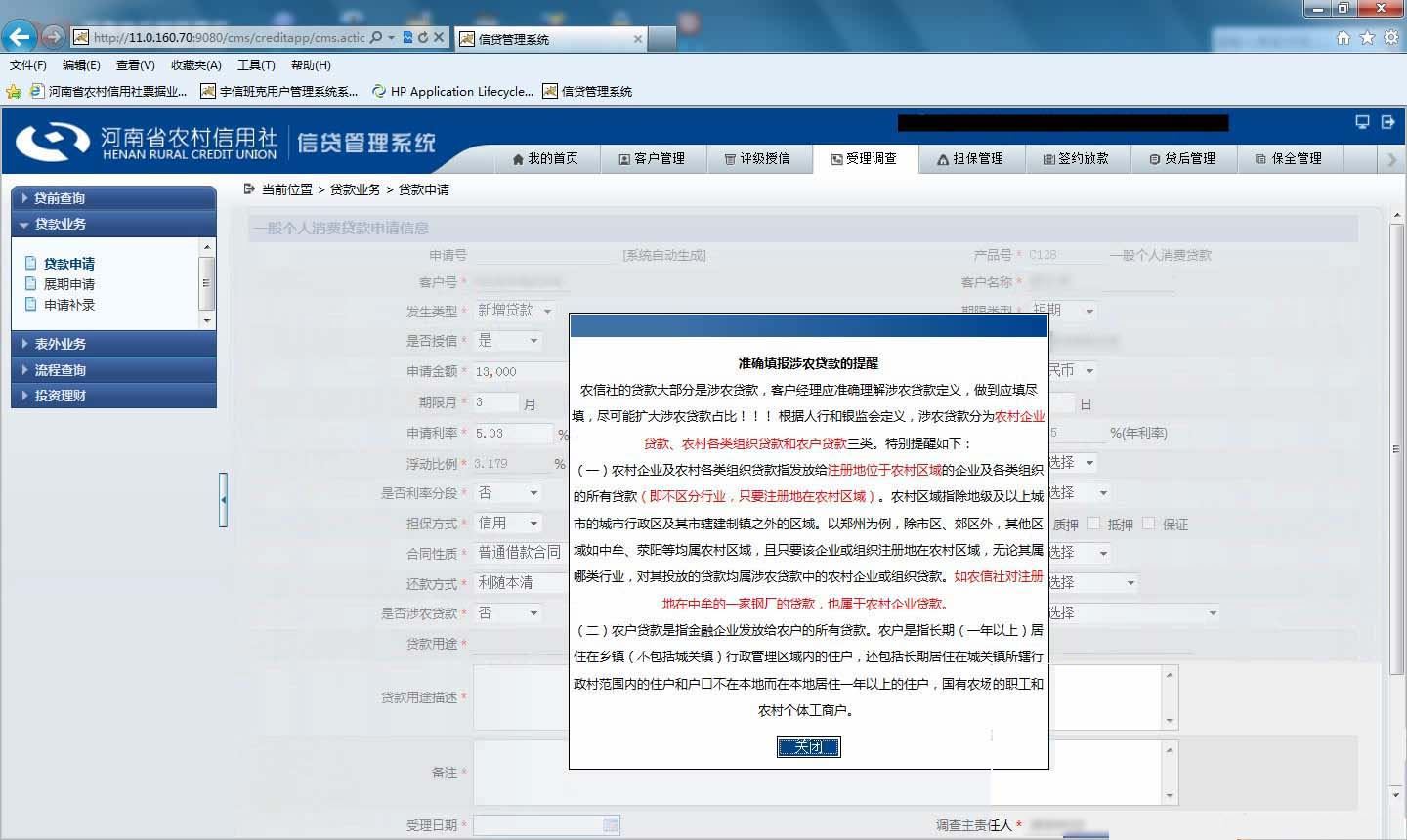
Task: Click the browser address bar URL
Action: [x=229, y=37]
